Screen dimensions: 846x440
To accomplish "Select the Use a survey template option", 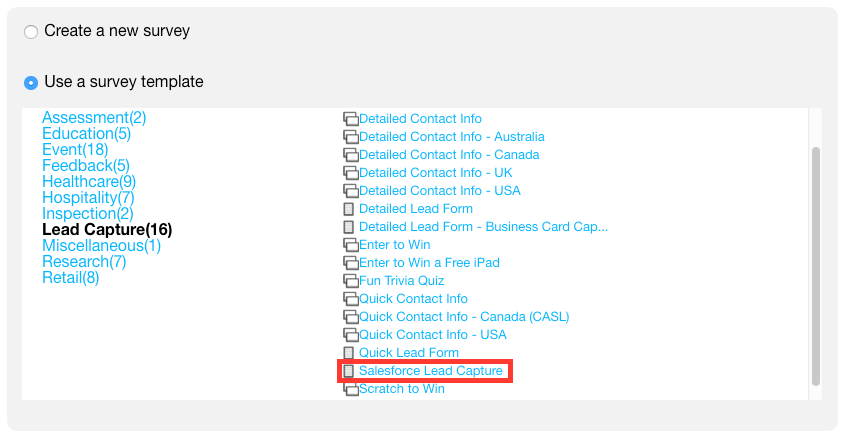I will [31, 83].
